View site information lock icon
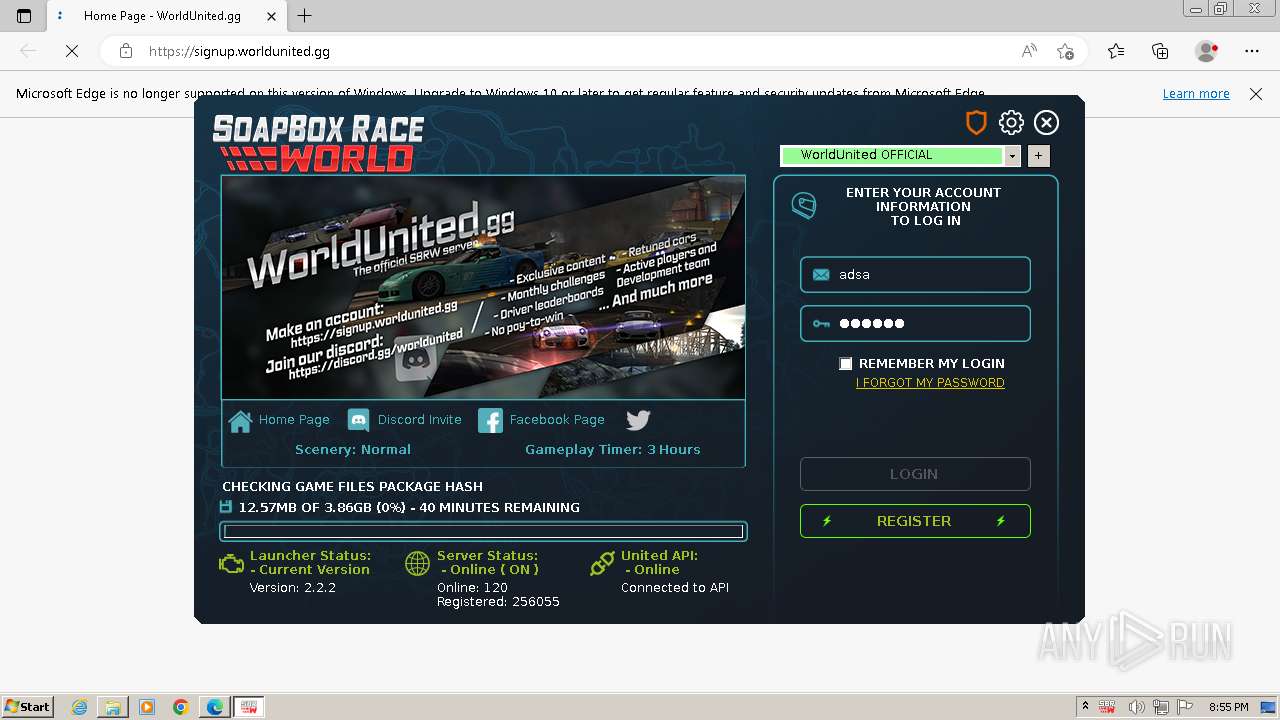This screenshot has height=720, width=1280. [126, 51]
